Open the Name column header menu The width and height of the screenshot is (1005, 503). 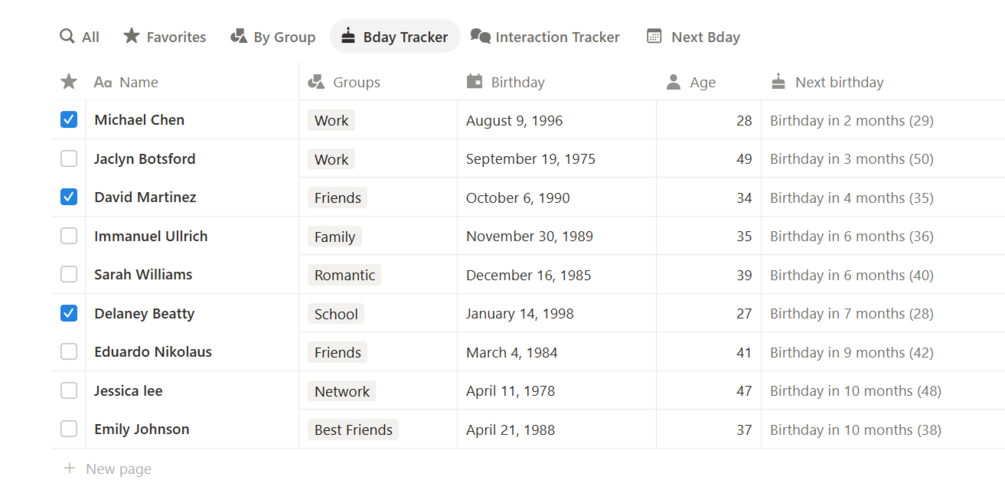(x=138, y=82)
